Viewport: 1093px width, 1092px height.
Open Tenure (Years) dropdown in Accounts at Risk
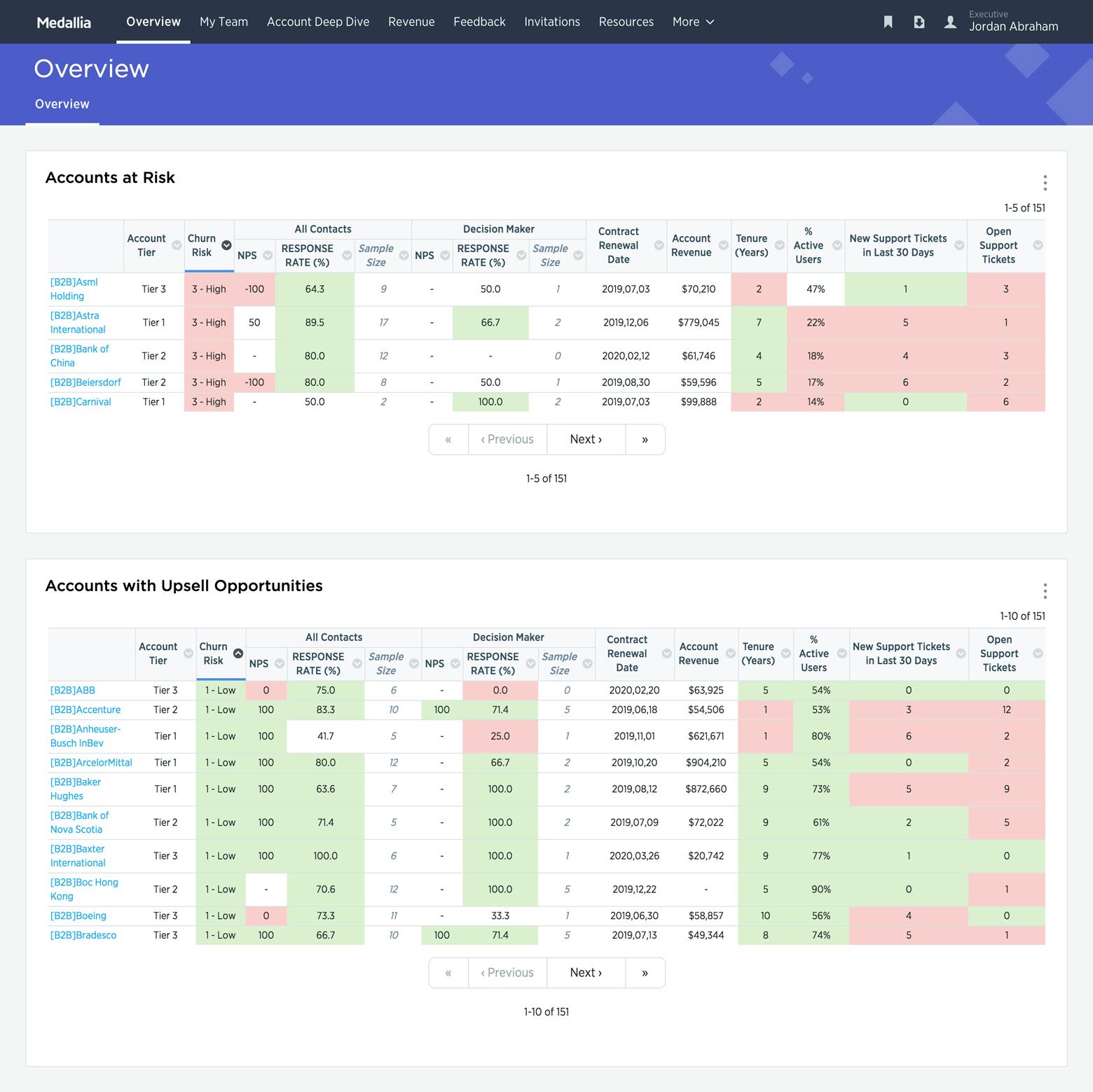pos(780,245)
